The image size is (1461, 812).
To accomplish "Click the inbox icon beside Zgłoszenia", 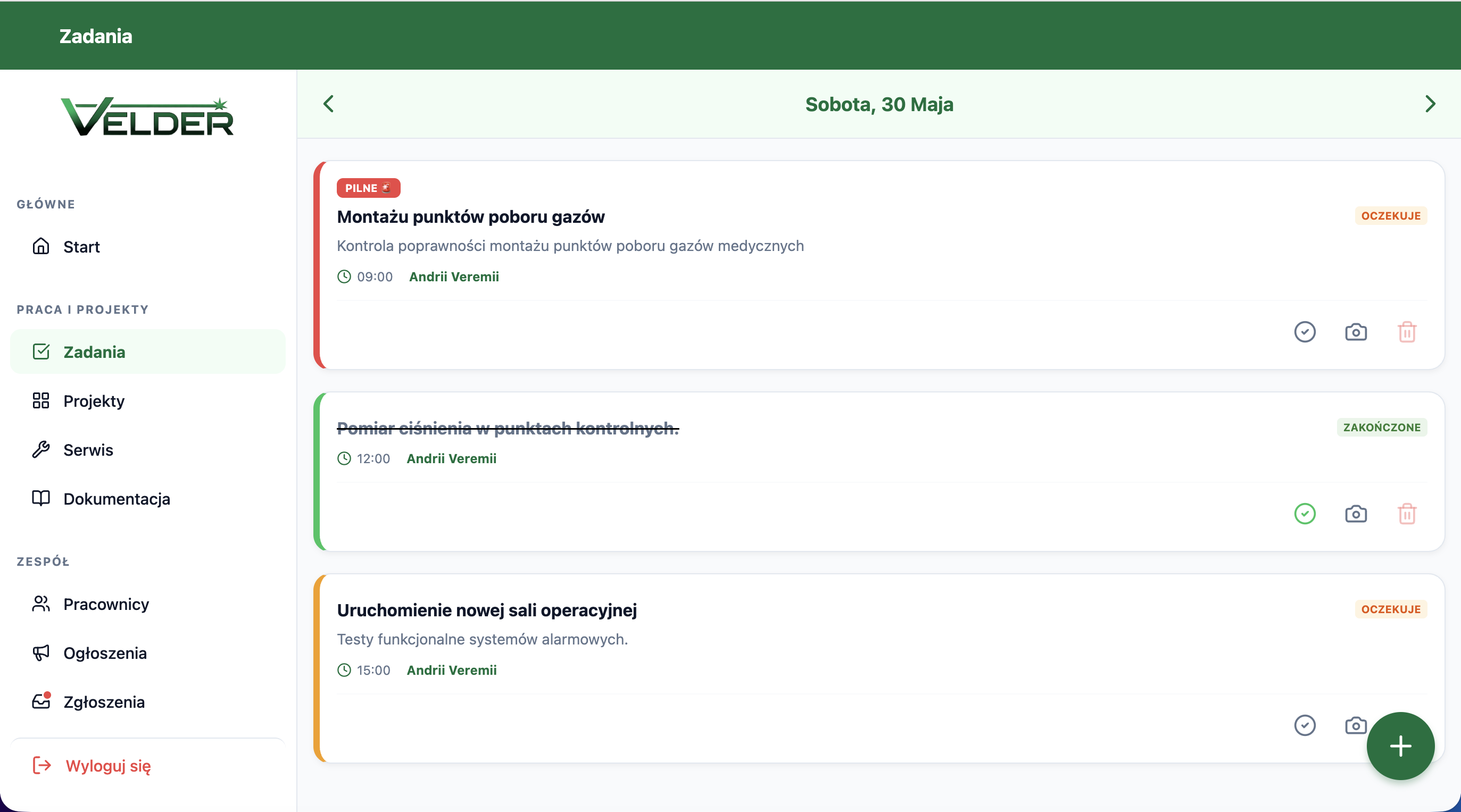I will pyautogui.click(x=41, y=701).
